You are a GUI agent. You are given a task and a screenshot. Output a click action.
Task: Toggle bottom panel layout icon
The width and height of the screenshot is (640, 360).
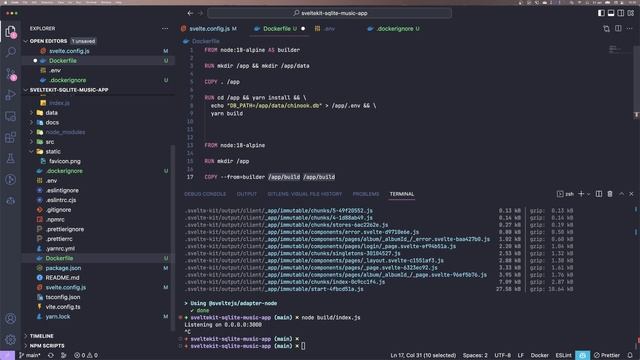(611, 13)
